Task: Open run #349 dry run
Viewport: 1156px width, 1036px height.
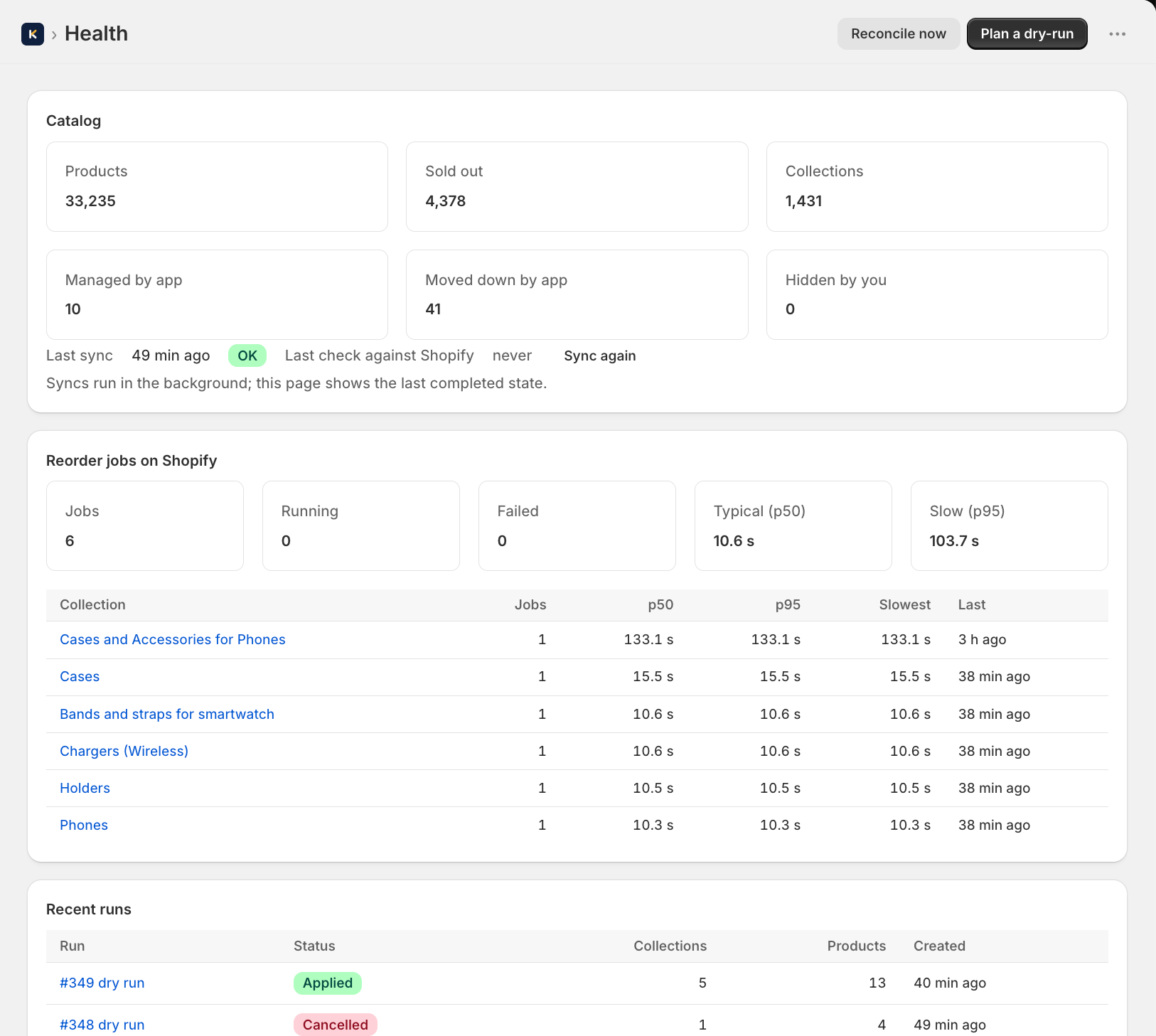Action: (x=102, y=983)
